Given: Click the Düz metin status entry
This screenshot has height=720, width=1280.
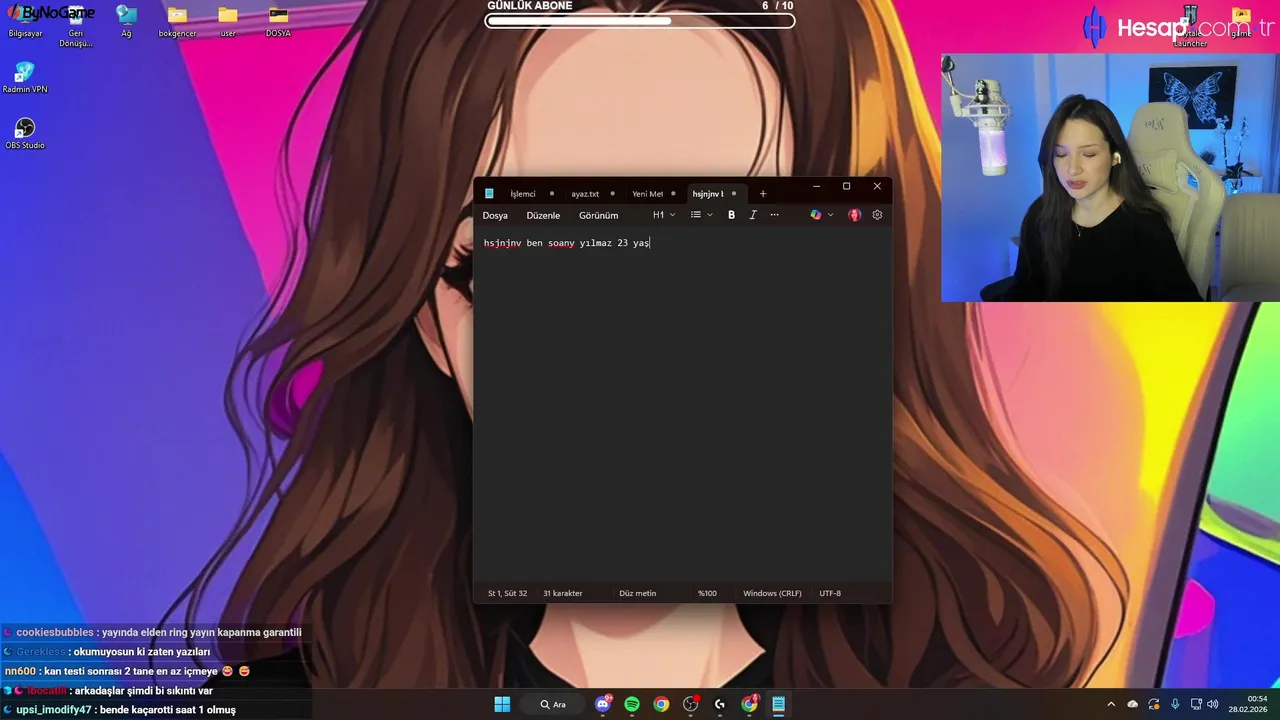Looking at the screenshot, I should [x=637, y=593].
